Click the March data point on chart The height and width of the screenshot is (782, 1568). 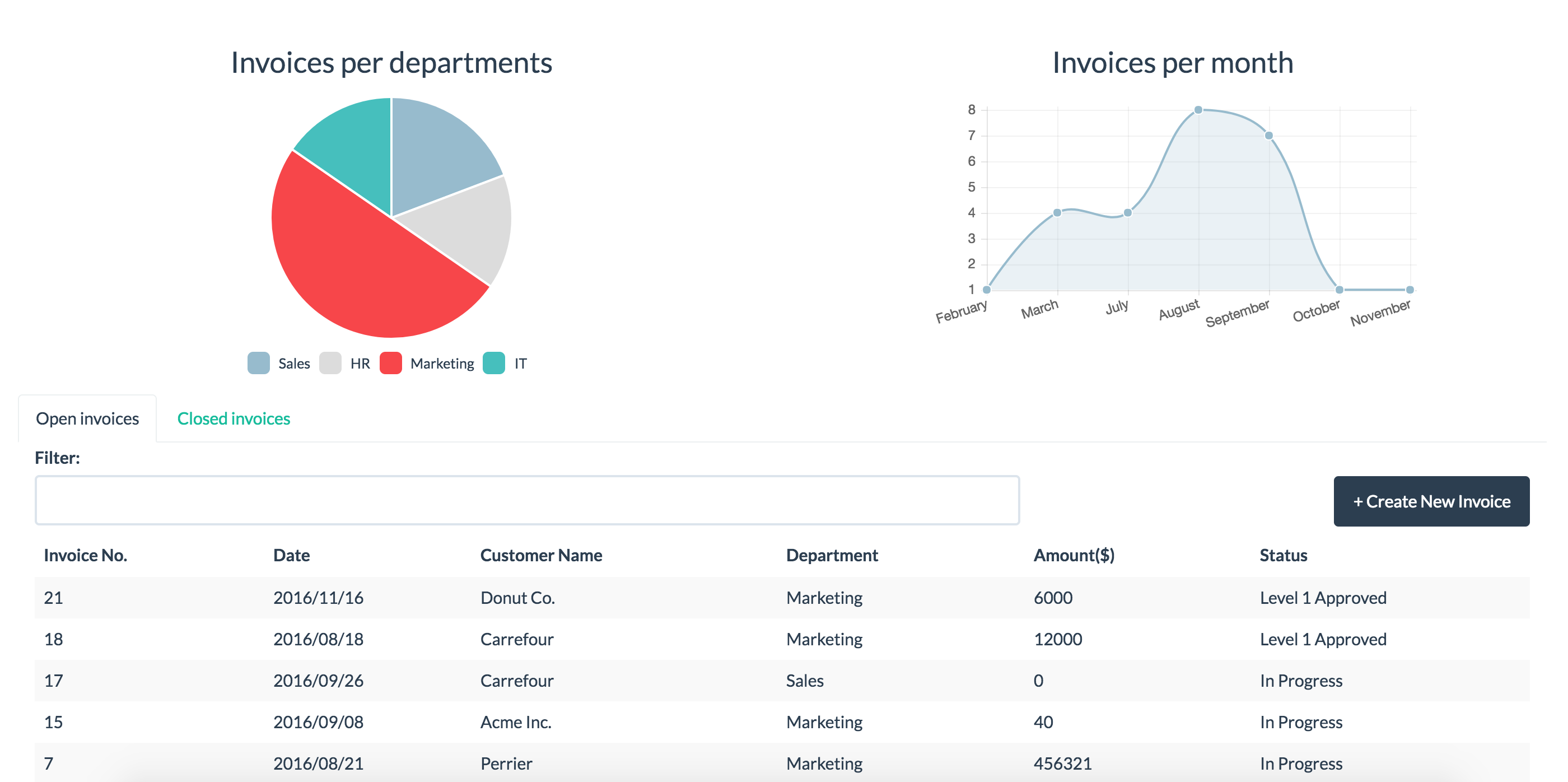tap(1057, 212)
